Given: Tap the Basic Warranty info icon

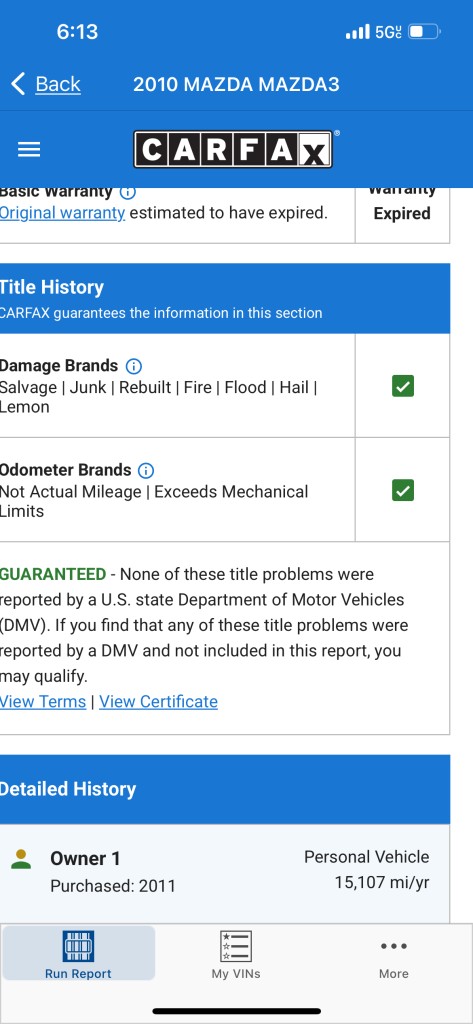Looking at the screenshot, I should (128, 192).
